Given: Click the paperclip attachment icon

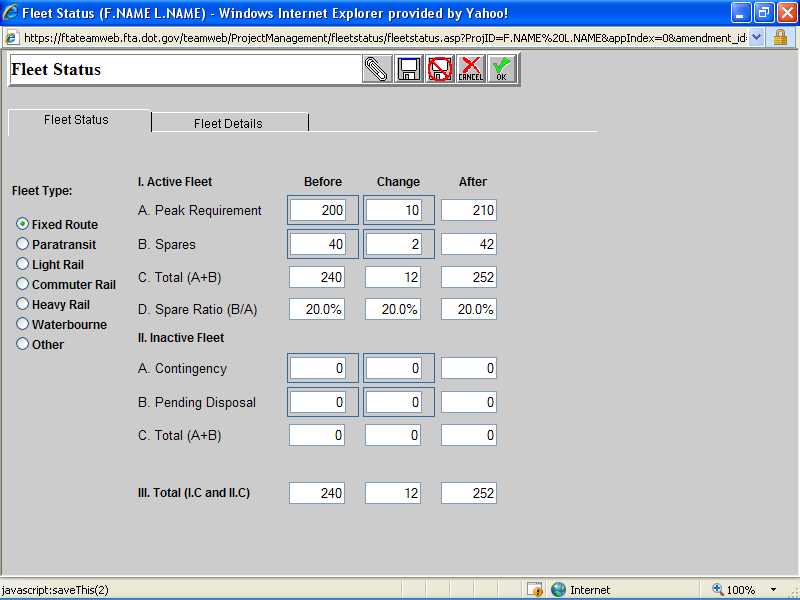Looking at the screenshot, I should pos(377,69).
